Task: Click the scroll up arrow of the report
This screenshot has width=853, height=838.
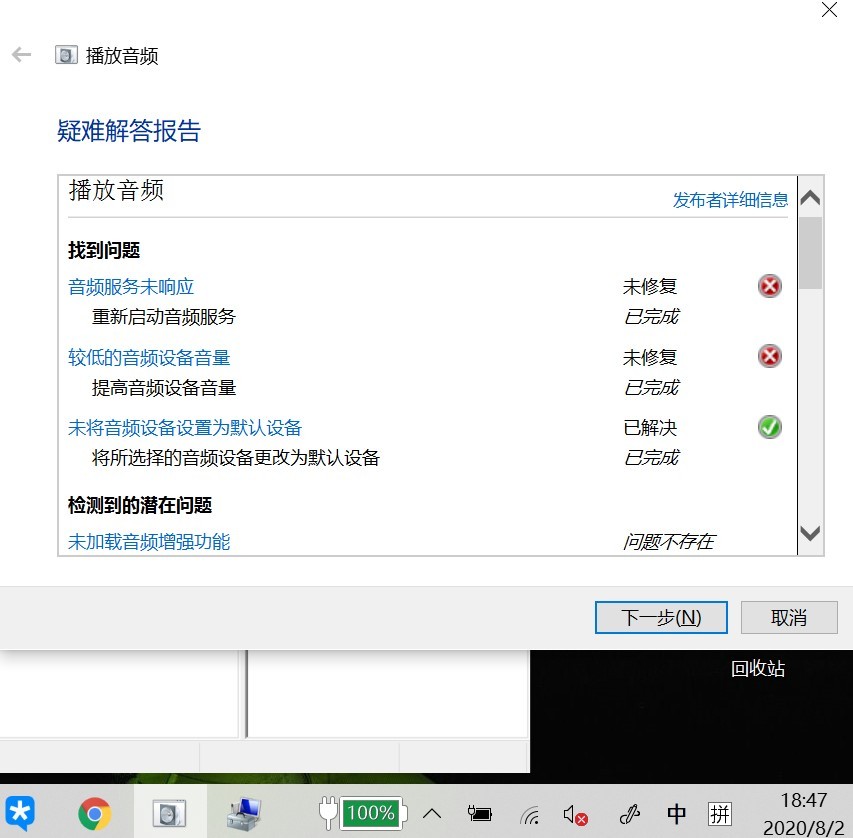Action: 811,197
